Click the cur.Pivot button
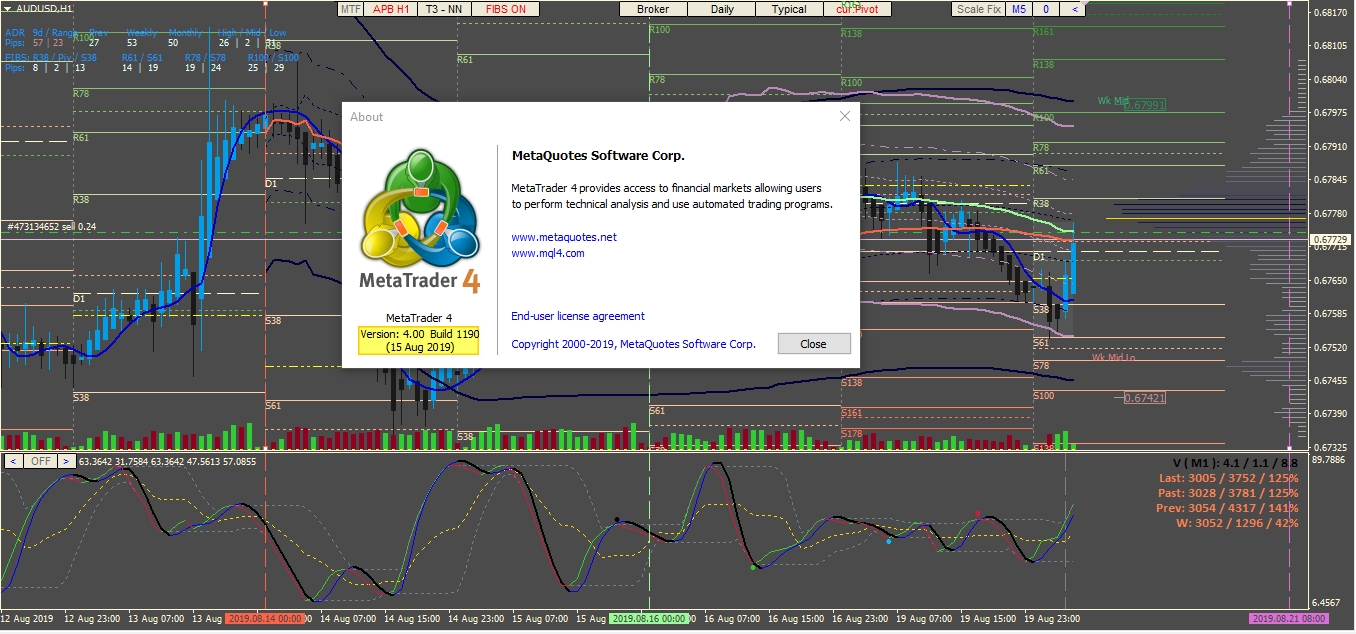1356x634 pixels. 857,9
